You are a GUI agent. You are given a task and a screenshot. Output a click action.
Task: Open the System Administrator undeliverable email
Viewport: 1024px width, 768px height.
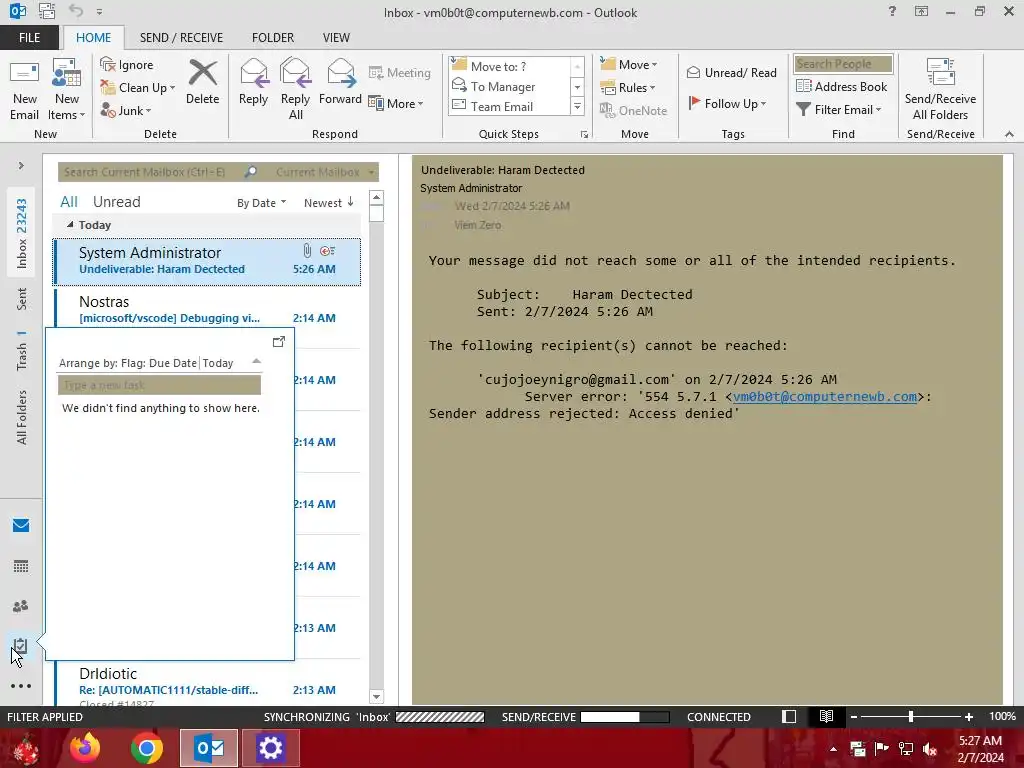pyautogui.click(x=206, y=261)
